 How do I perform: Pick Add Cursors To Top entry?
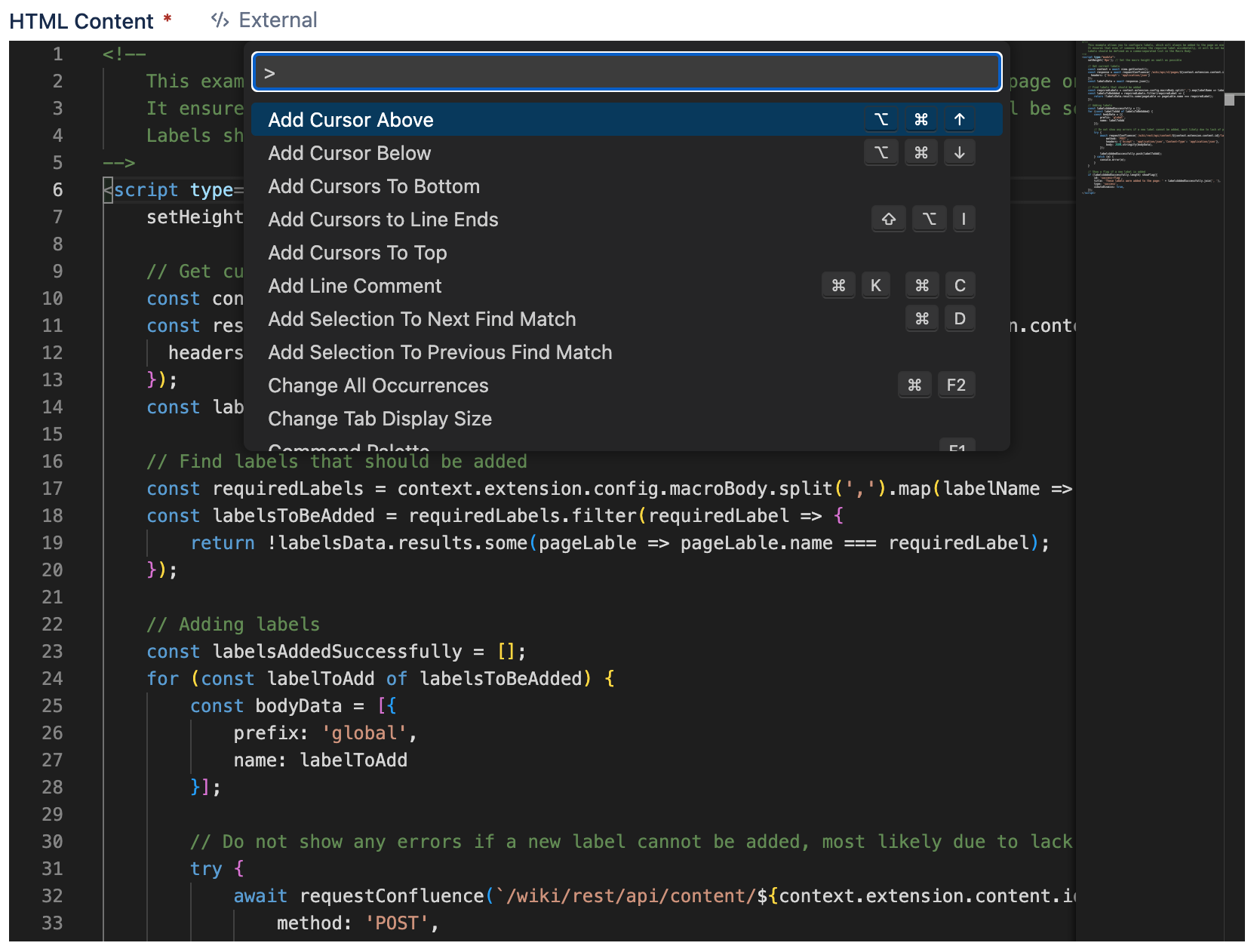[x=357, y=253]
